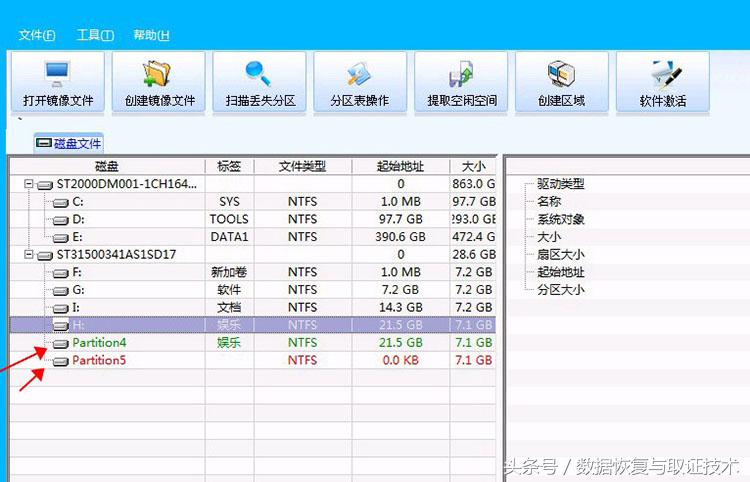Switch to the 磁盘文件 tab

[69, 143]
